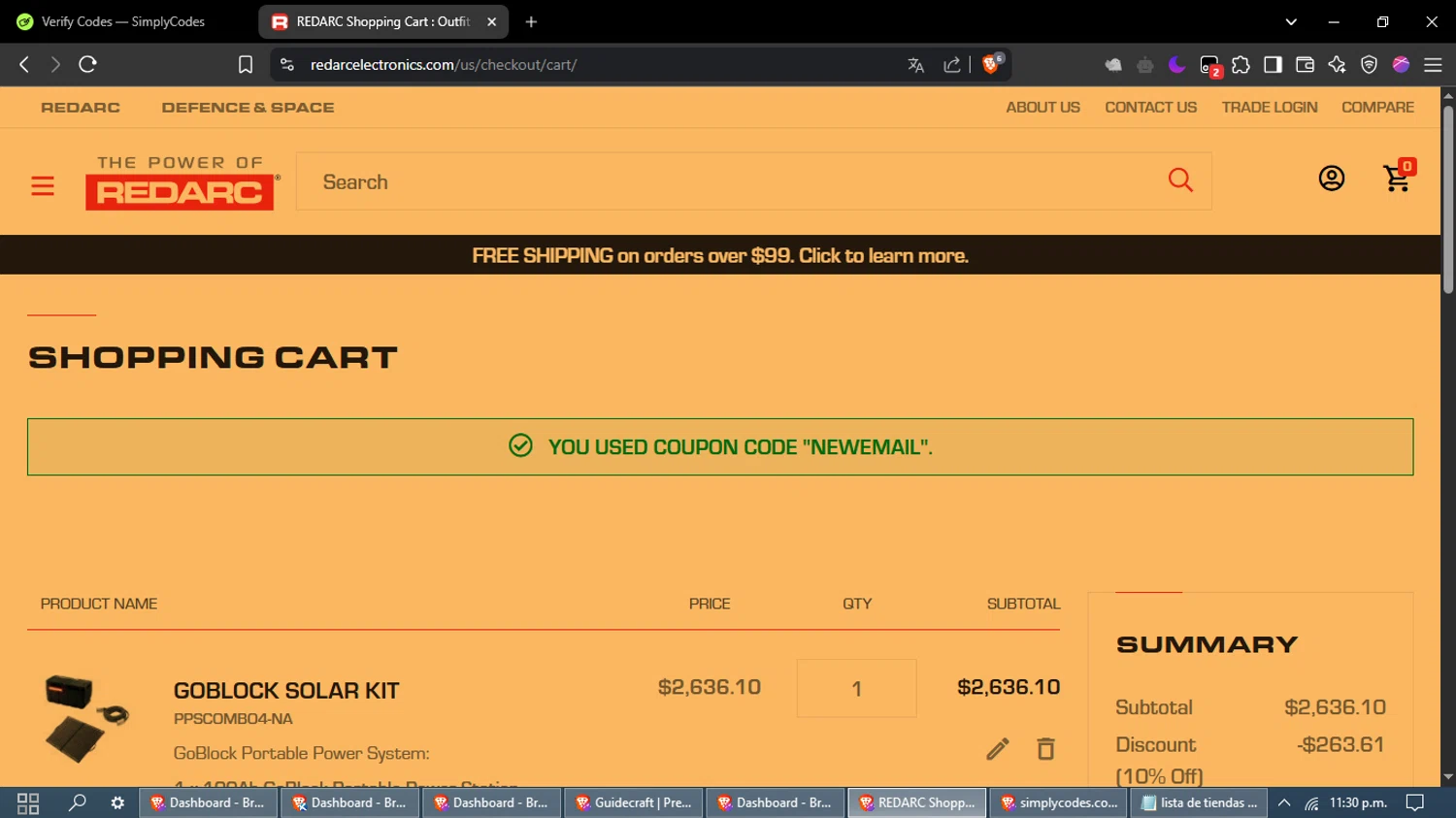Open a new browser tab
This screenshot has height=818, width=1456.
point(531,21)
